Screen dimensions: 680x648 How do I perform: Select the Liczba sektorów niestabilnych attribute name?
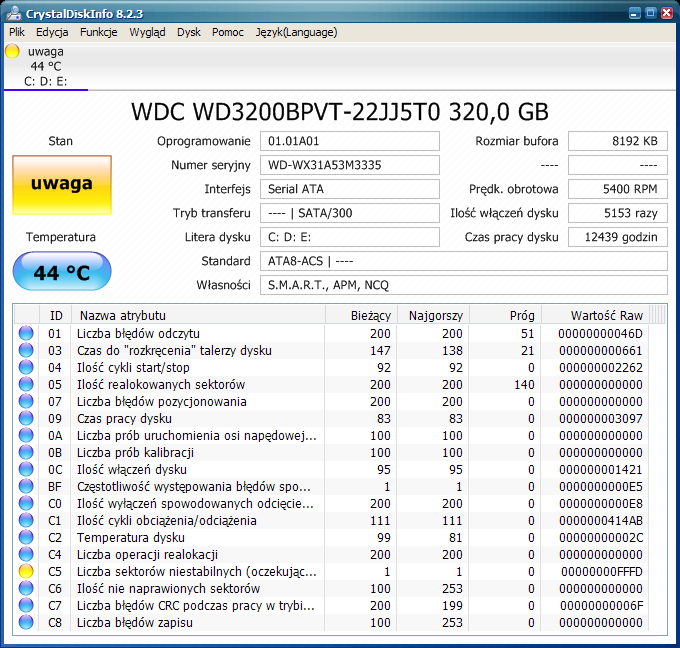pyautogui.click(x=196, y=572)
